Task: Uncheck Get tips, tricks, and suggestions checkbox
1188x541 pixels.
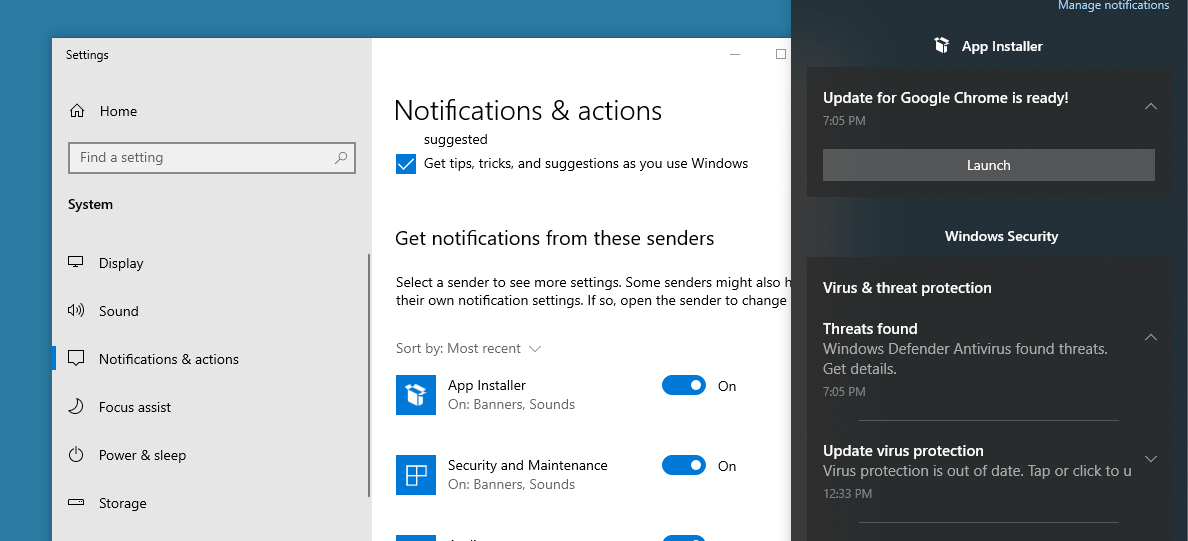Action: coord(406,164)
